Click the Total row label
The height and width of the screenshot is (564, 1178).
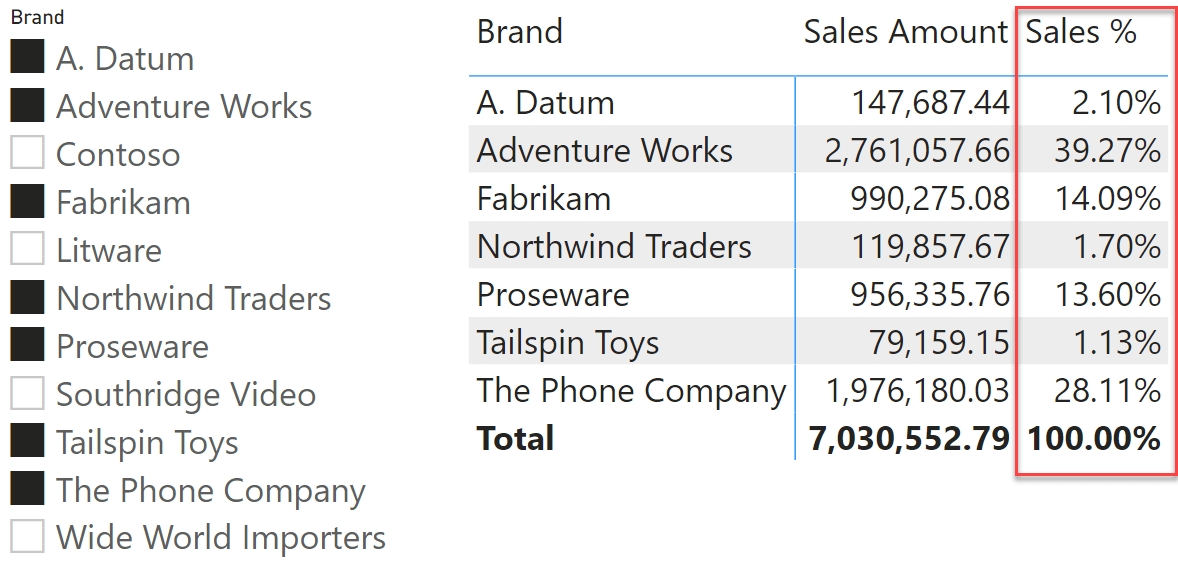515,439
